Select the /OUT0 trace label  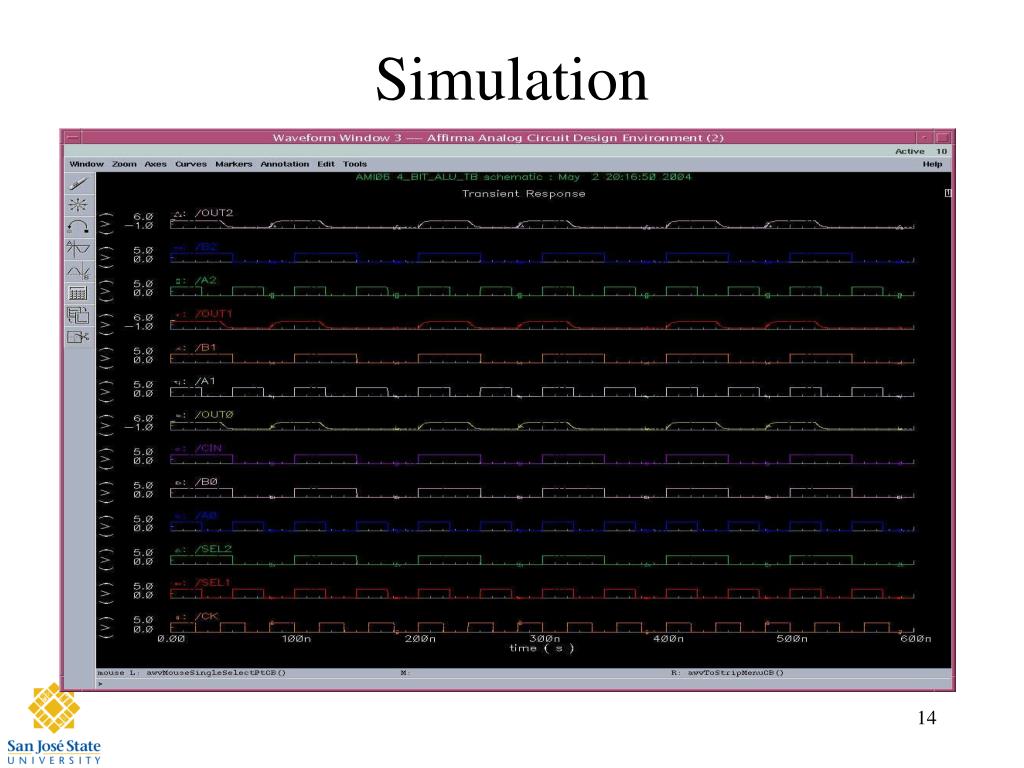pyautogui.click(x=214, y=415)
